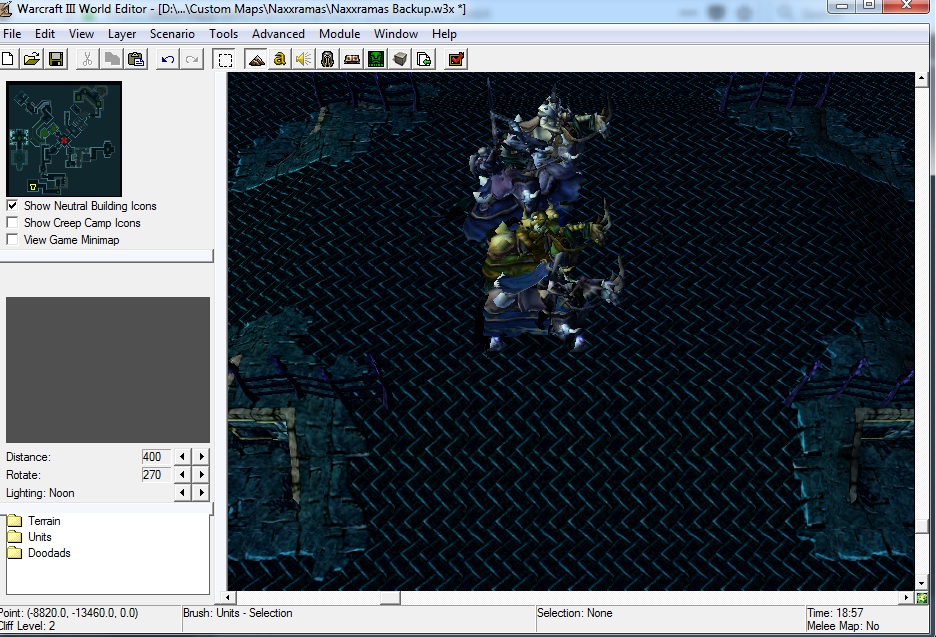Viewport: 936px width, 637px height.
Task: Tick the View Game Minimap checkbox
Action: point(12,239)
